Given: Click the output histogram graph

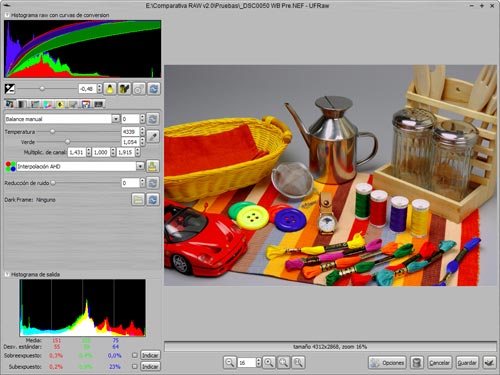Looking at the screenshot, I should pyautogui.click(x=82, y=308).
